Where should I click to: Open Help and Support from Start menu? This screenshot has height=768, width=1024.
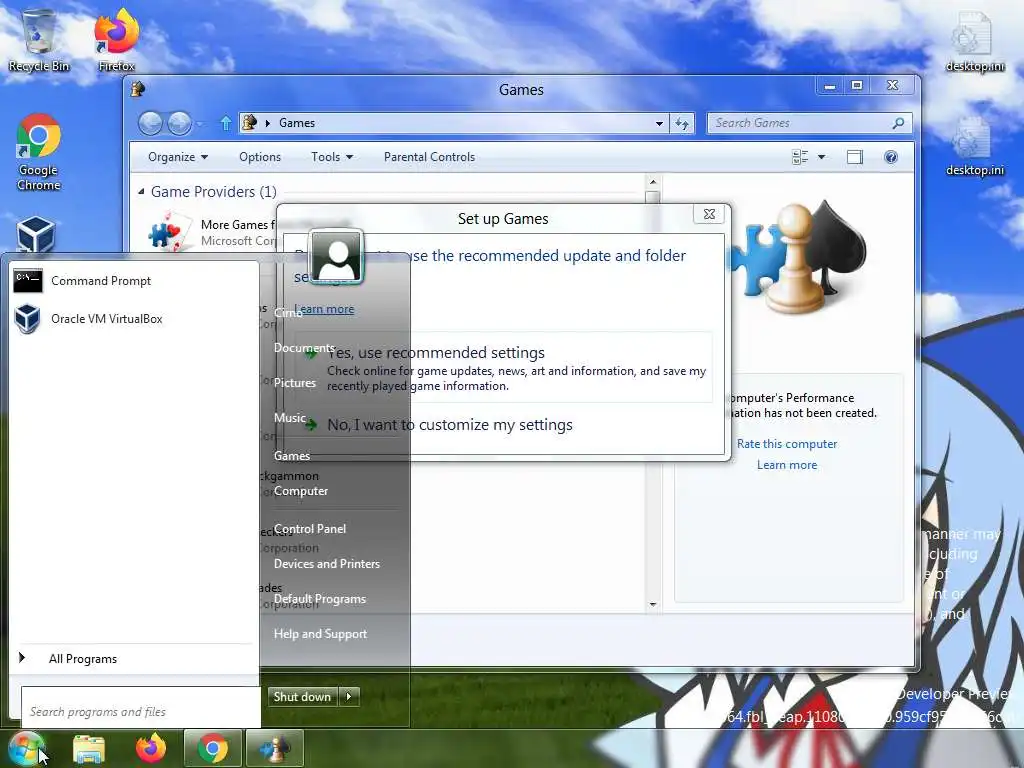[x=320, y=633]
